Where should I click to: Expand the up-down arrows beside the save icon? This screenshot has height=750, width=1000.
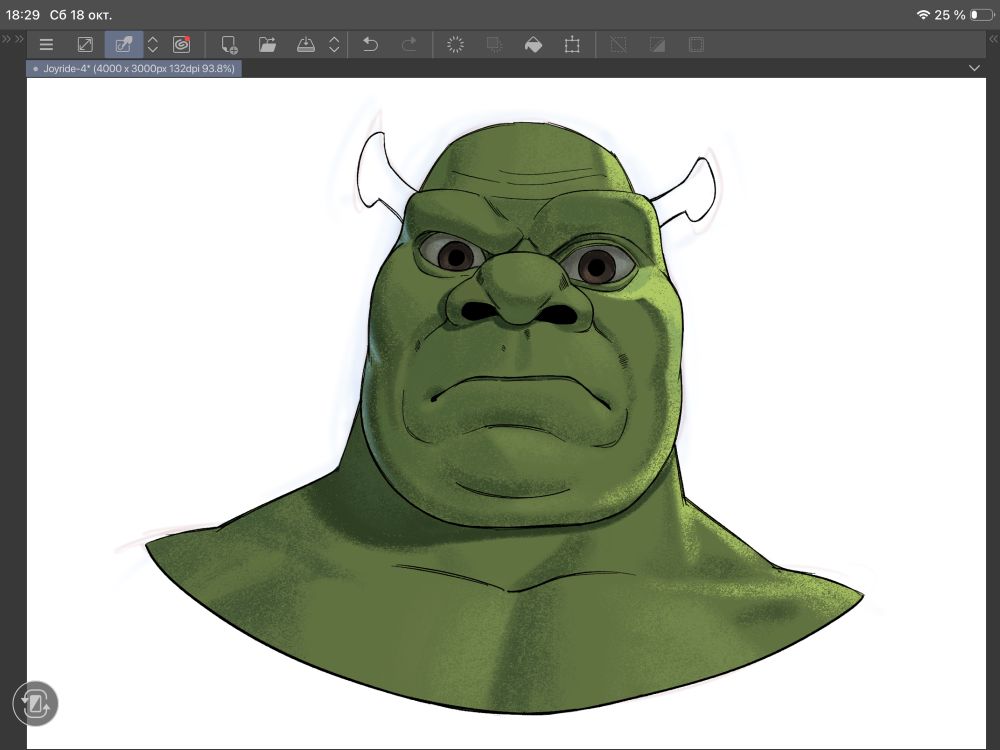pyautogui.click(x=334, y=45)
